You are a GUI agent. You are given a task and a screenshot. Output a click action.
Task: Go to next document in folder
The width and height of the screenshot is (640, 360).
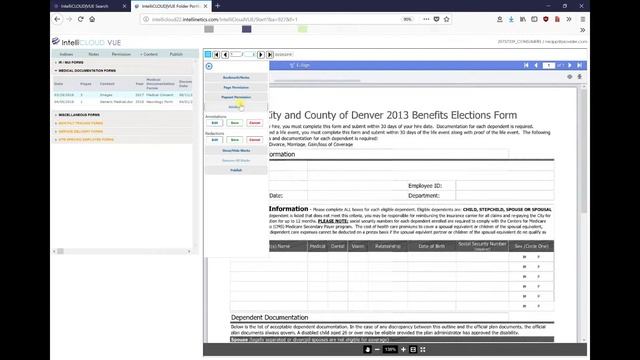pos(261,54)
